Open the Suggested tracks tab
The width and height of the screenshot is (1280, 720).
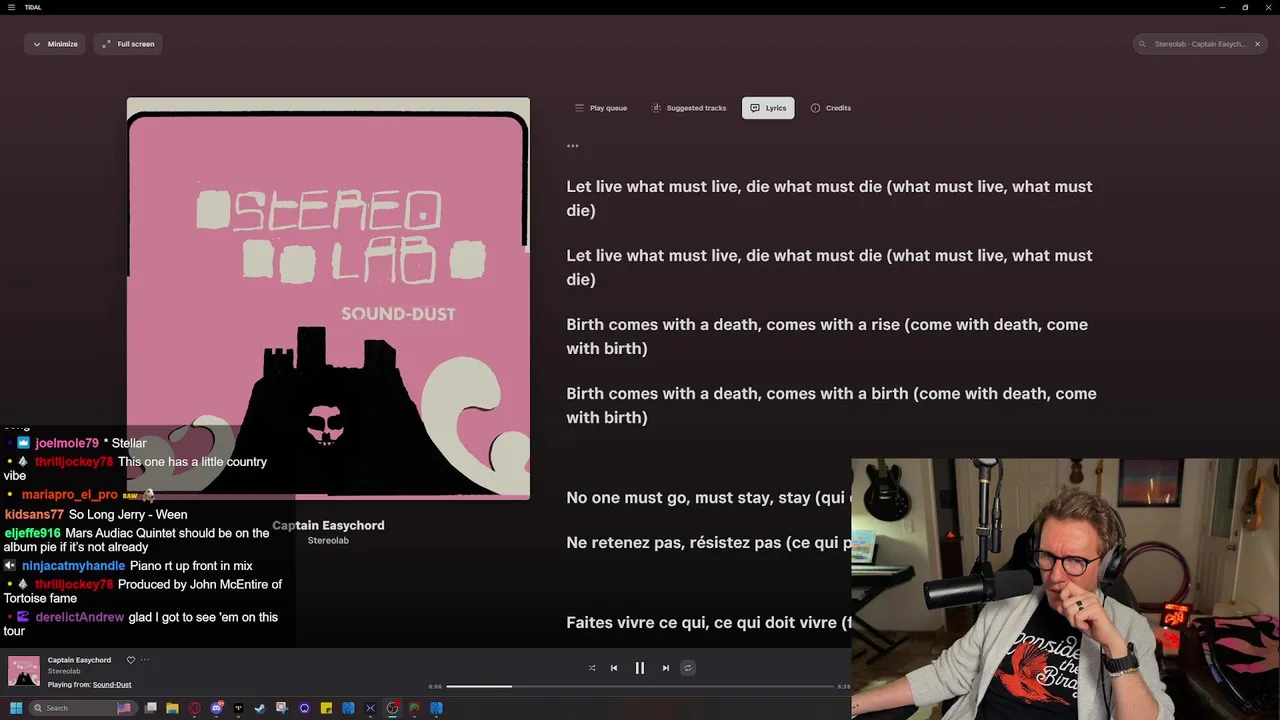(689, 108)
